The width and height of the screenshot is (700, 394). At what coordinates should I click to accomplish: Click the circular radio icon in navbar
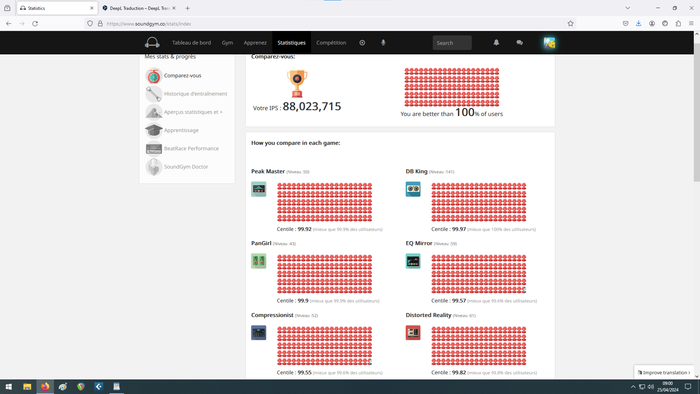point(362,43)
